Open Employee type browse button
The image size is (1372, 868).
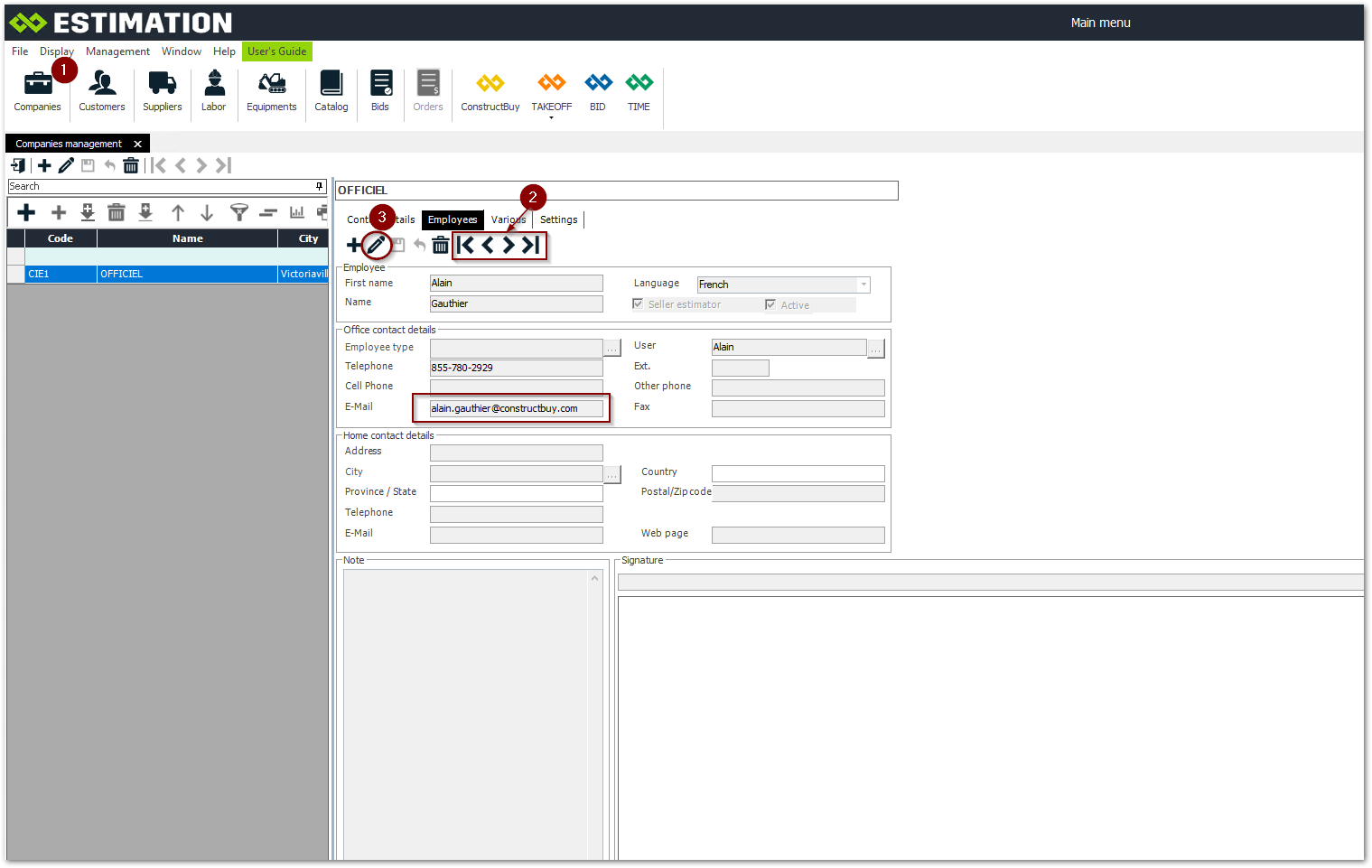(612, 349)
